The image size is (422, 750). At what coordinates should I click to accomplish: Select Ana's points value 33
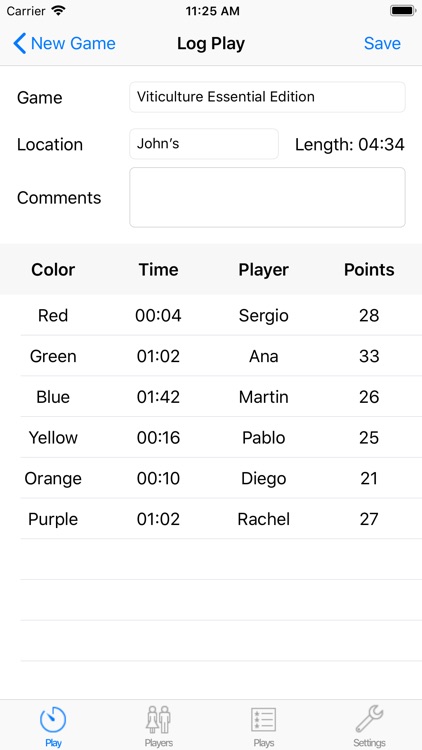369,356
